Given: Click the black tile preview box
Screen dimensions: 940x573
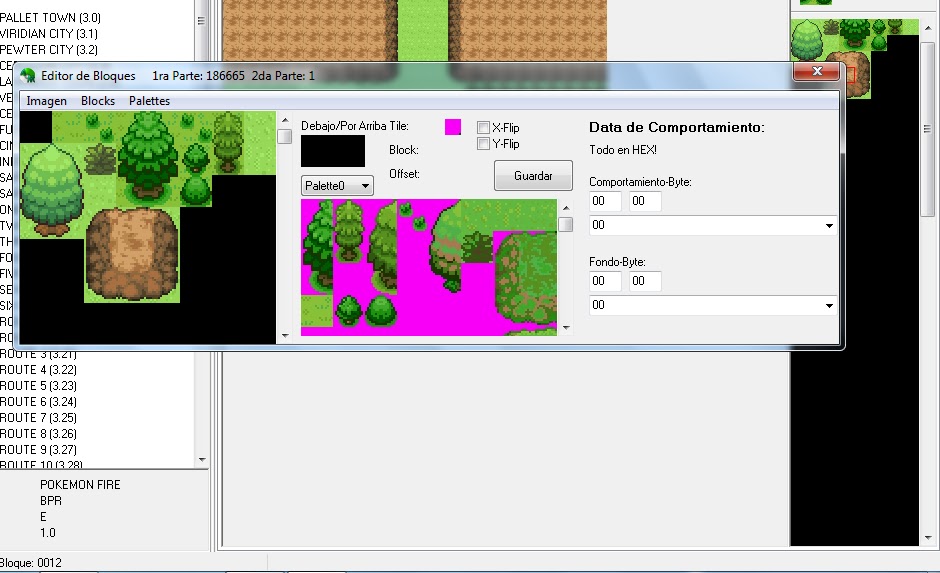Looking at the screenshot, I should pyautogui.click(x=333, y=151).
